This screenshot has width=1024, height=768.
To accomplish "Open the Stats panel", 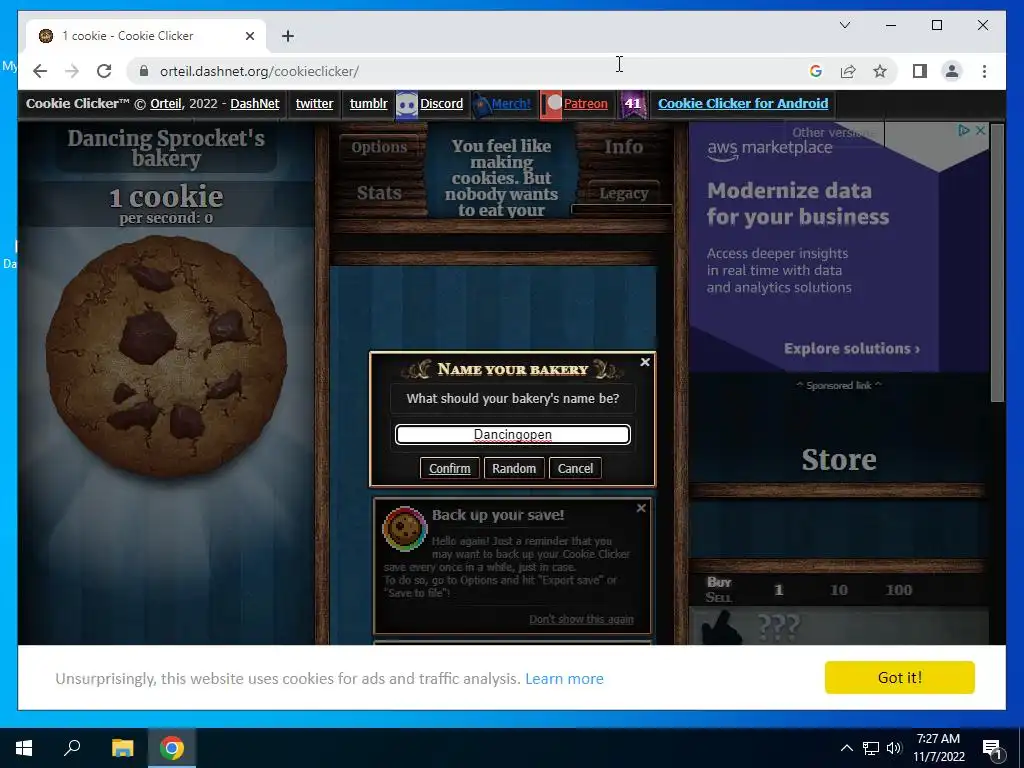I will pos(379,193).
